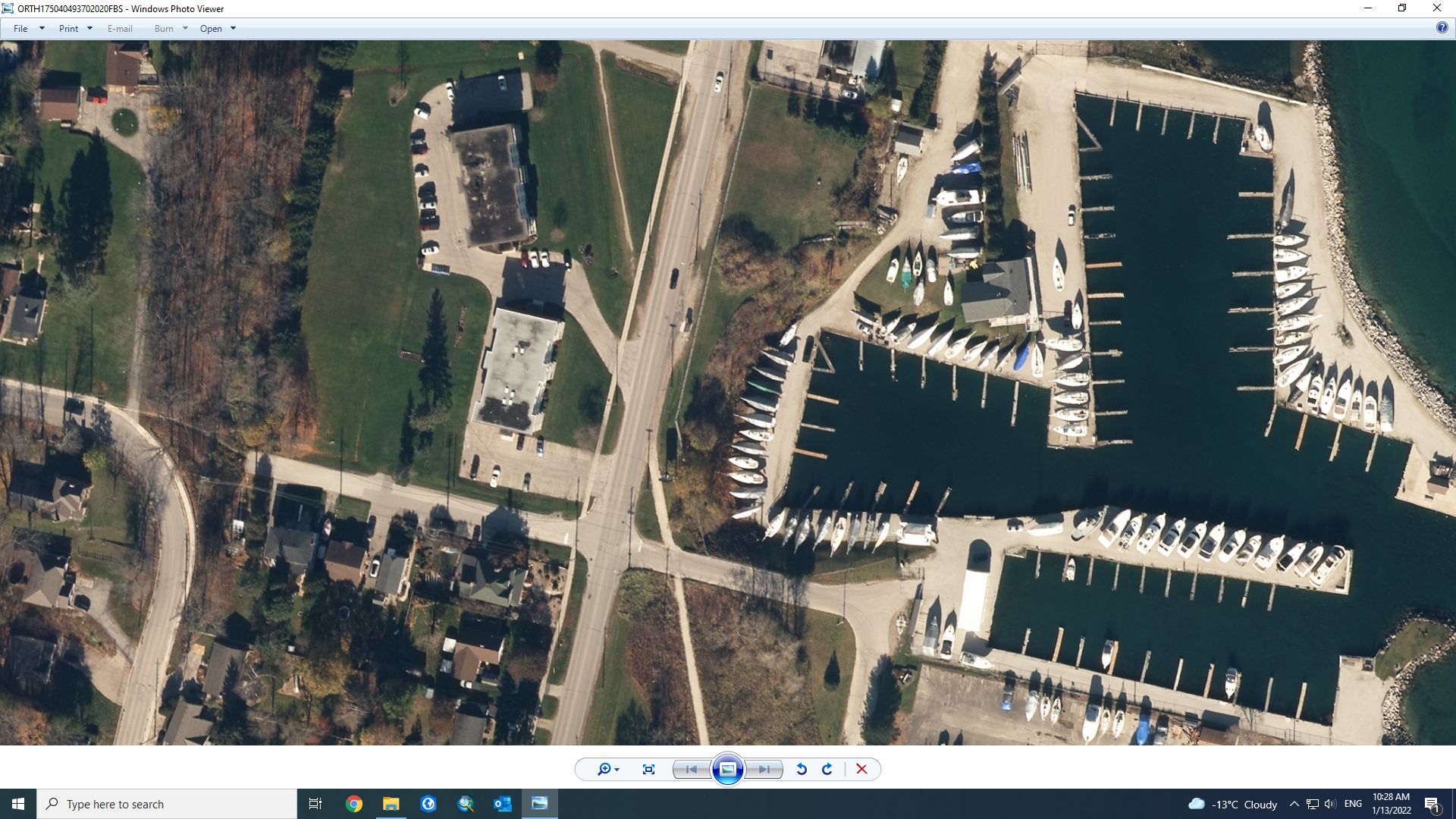
Task: Click the Fit to window icon
Action: (648, 769)
